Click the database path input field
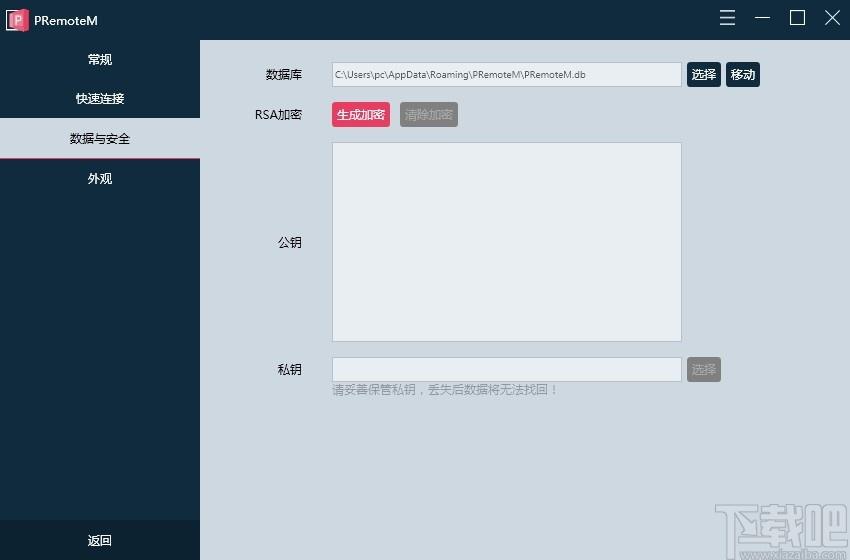The width and height of the screenshot is (850, 560). click(x=506, y=74)
